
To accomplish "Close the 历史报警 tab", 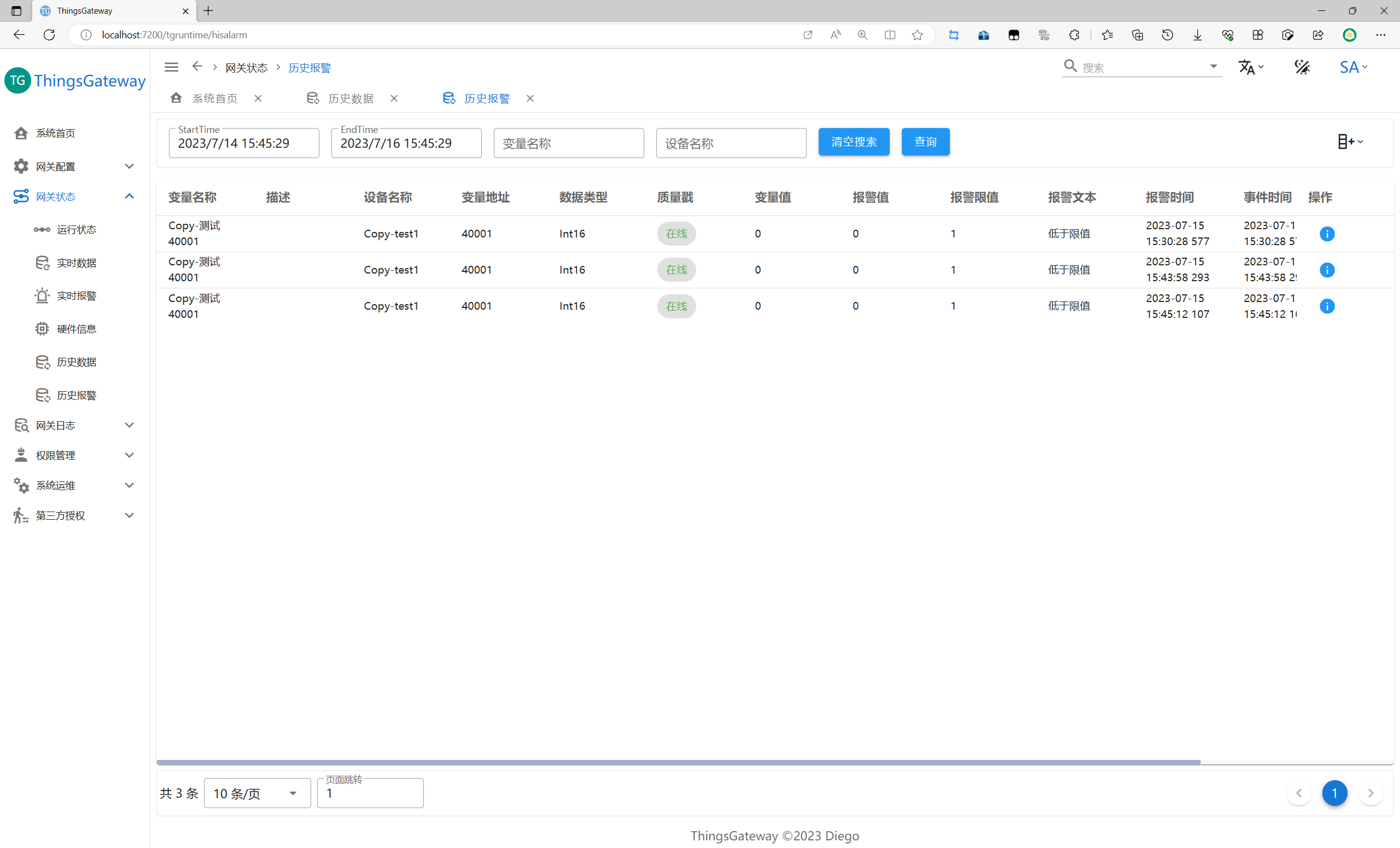I will (x=530, y=98).
